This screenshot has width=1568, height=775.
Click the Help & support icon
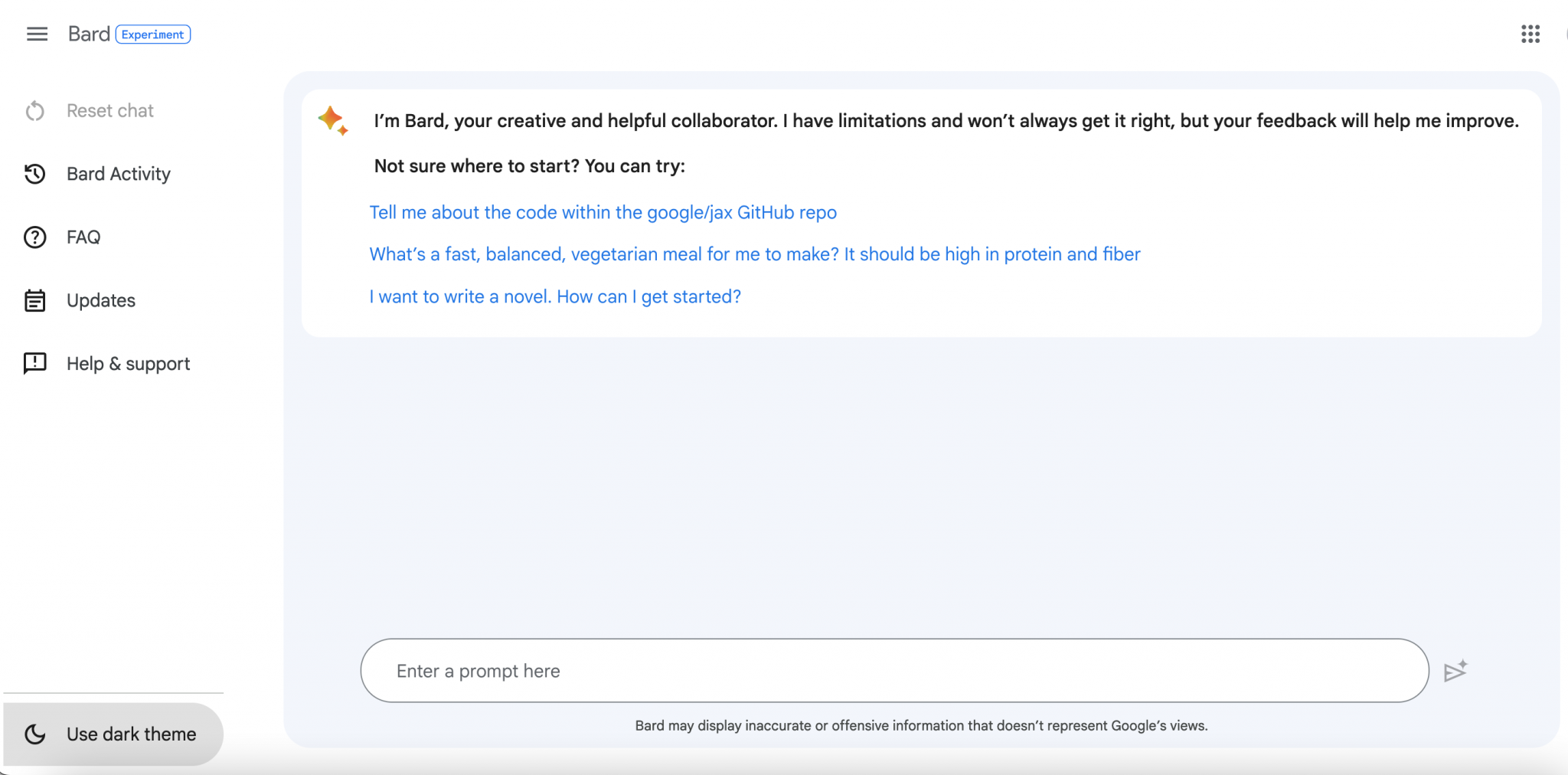click(35, 364)
